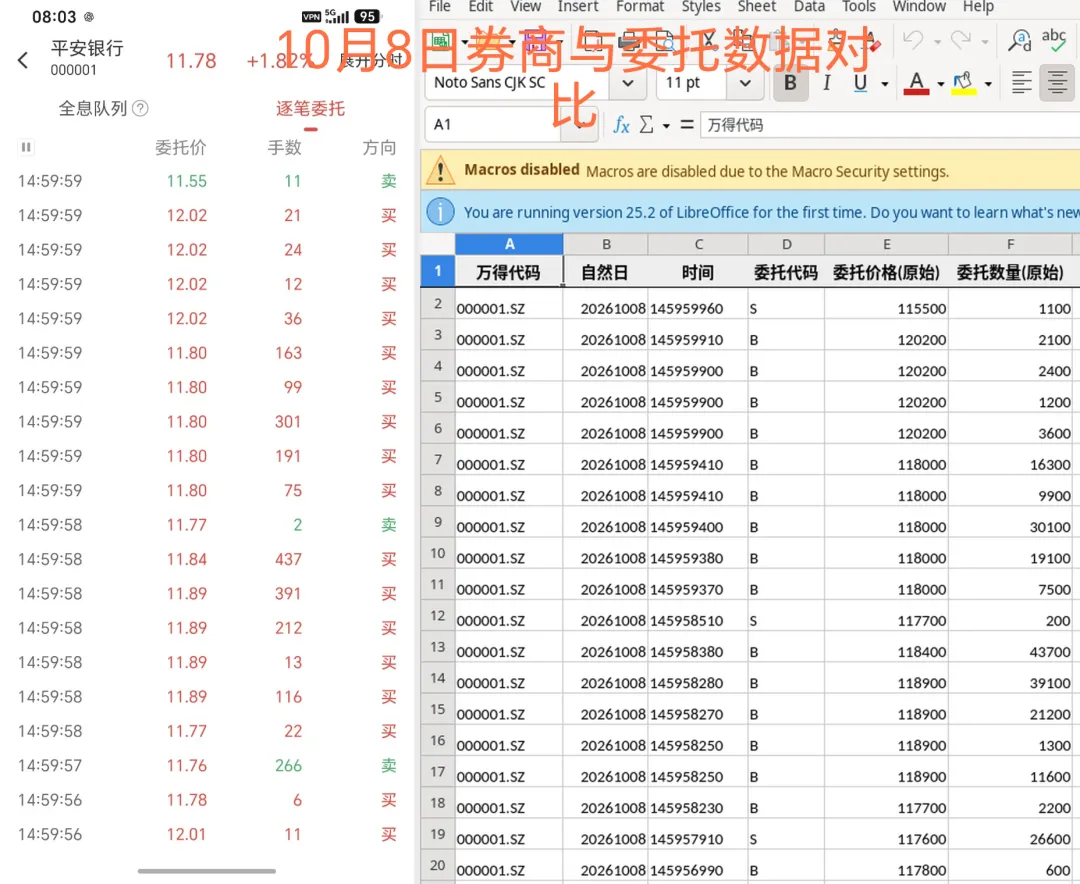Tap the 平安银行 stock title
The height and width of the screenshot is (884, 1080).
click(x=87, y=48)
